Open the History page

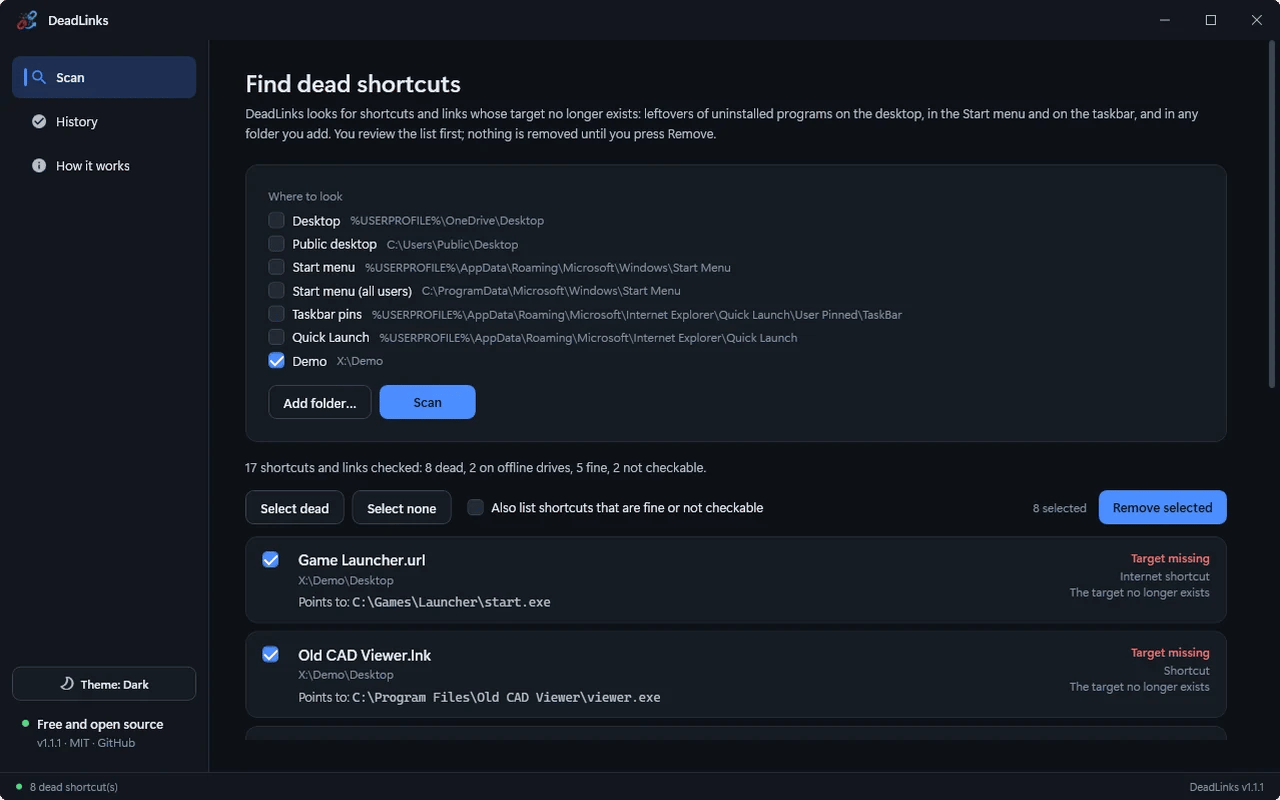point(104,121)
